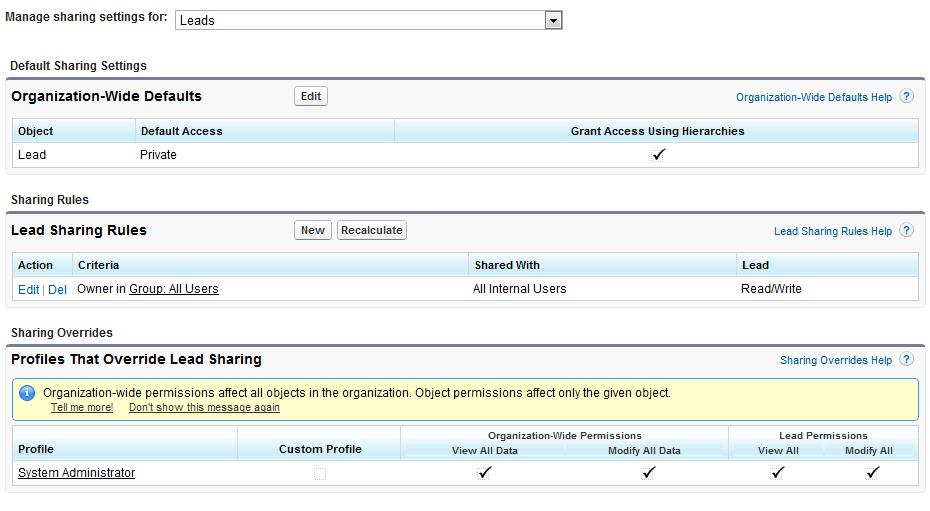The width and height of the screenshot is (930, 511).
Task: Click the Recalculate button
Action: coord(372,230)
